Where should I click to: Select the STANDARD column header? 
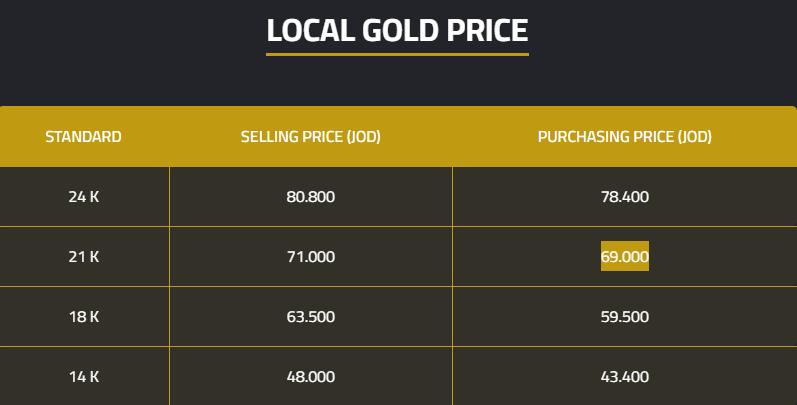pos(84,137)
